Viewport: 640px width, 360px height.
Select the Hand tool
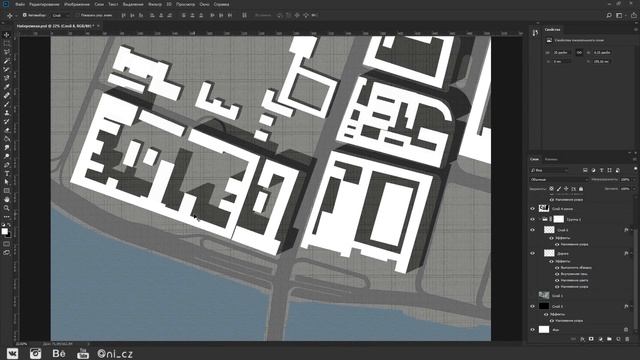pyautogui.click(x=7, y=200)
